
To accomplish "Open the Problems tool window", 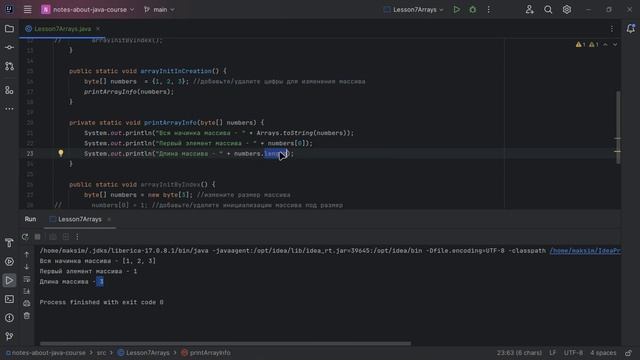I will point(9,318).
